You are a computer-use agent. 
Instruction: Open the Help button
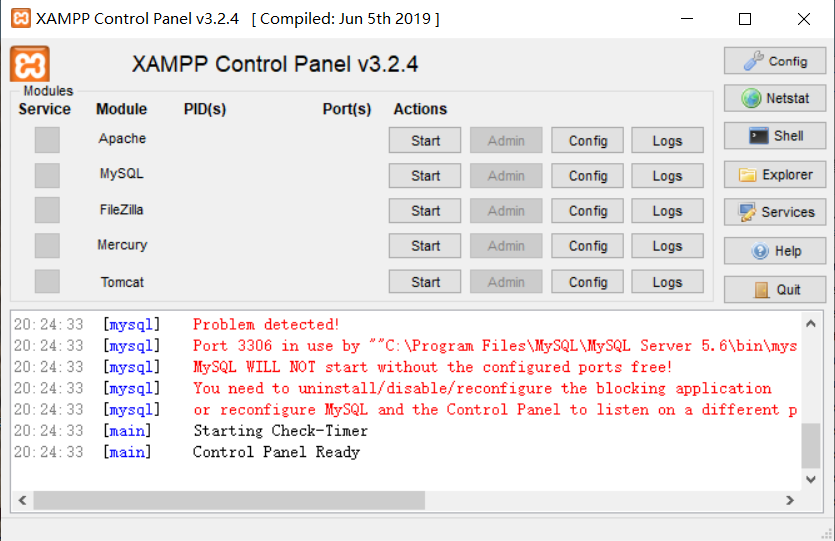click(775, 250)
